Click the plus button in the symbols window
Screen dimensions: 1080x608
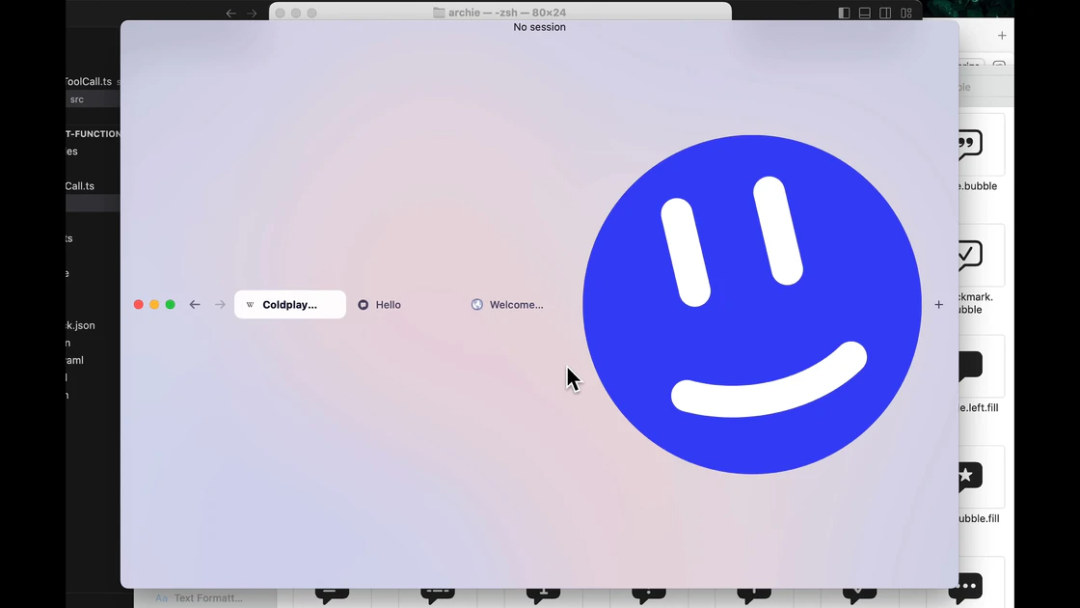[1001, 36]
